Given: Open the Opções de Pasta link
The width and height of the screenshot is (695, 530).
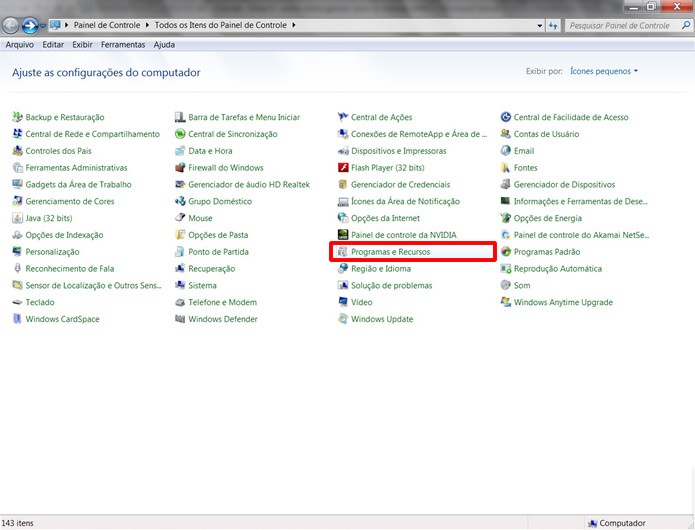Looking at the screenshot, I should [218, 235].
